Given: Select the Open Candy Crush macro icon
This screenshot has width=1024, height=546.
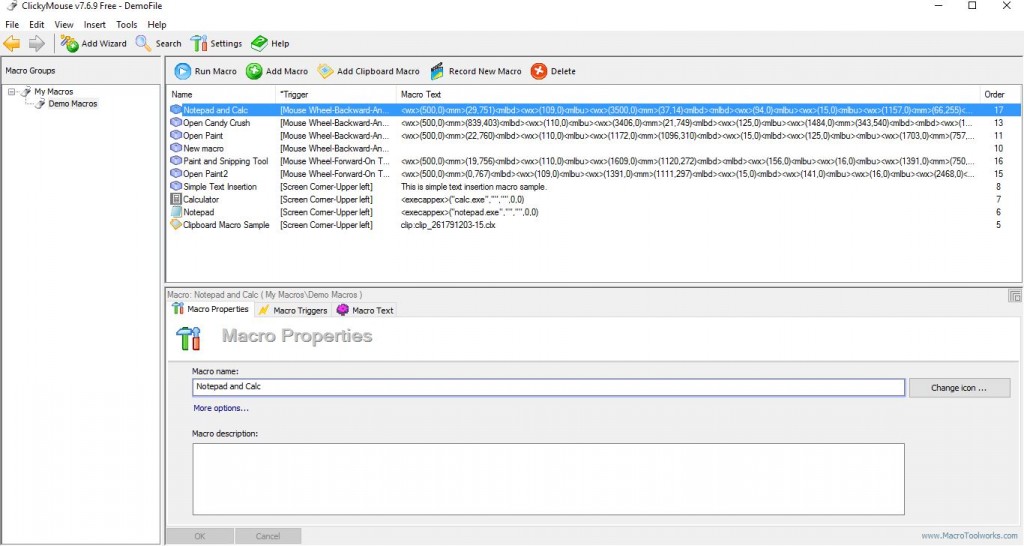Looking at the screenshot, I should click(x=176, y=123).
